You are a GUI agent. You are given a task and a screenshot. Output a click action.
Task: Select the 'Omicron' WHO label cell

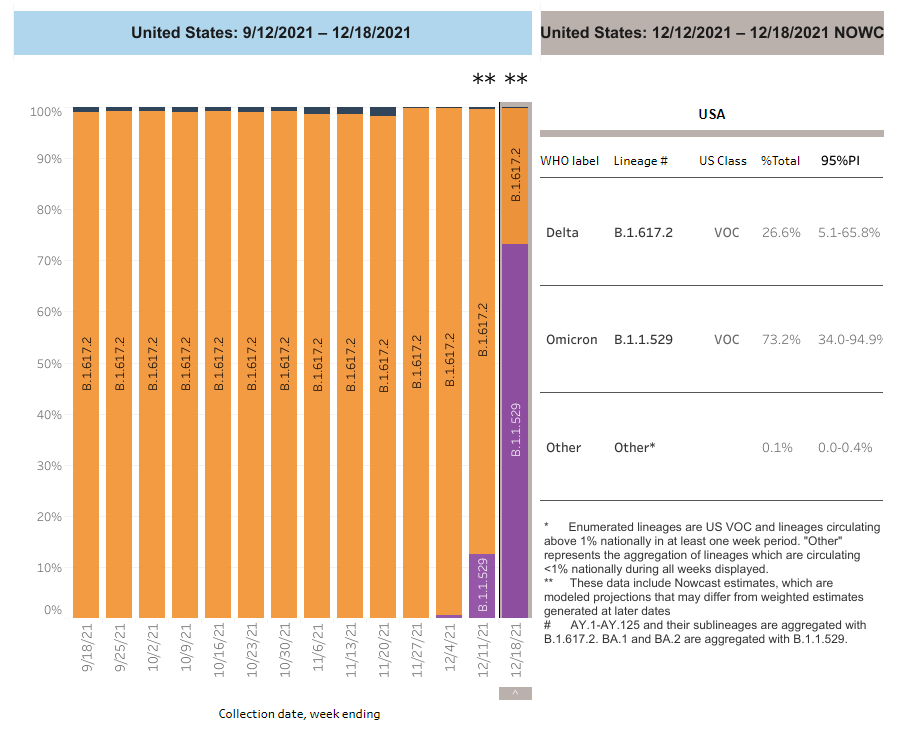pos(571,339)
